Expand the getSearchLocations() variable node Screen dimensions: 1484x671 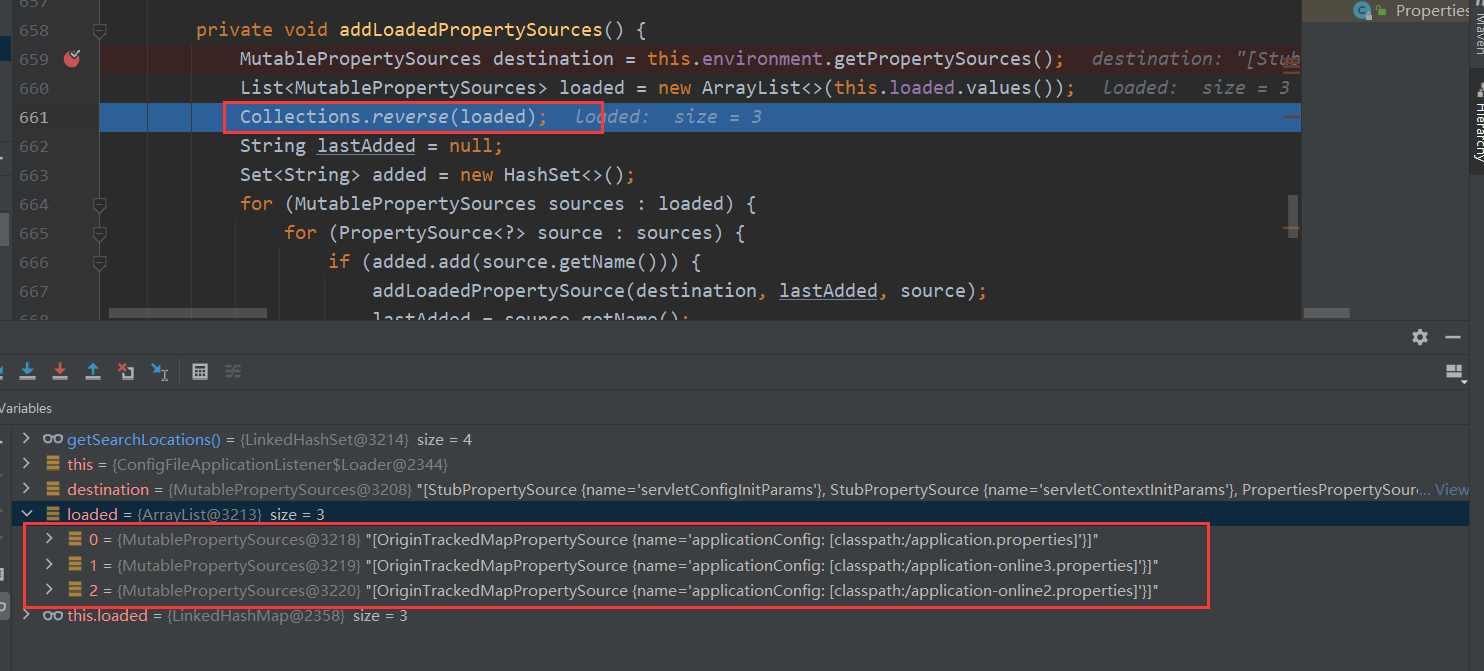coord(26,440)
